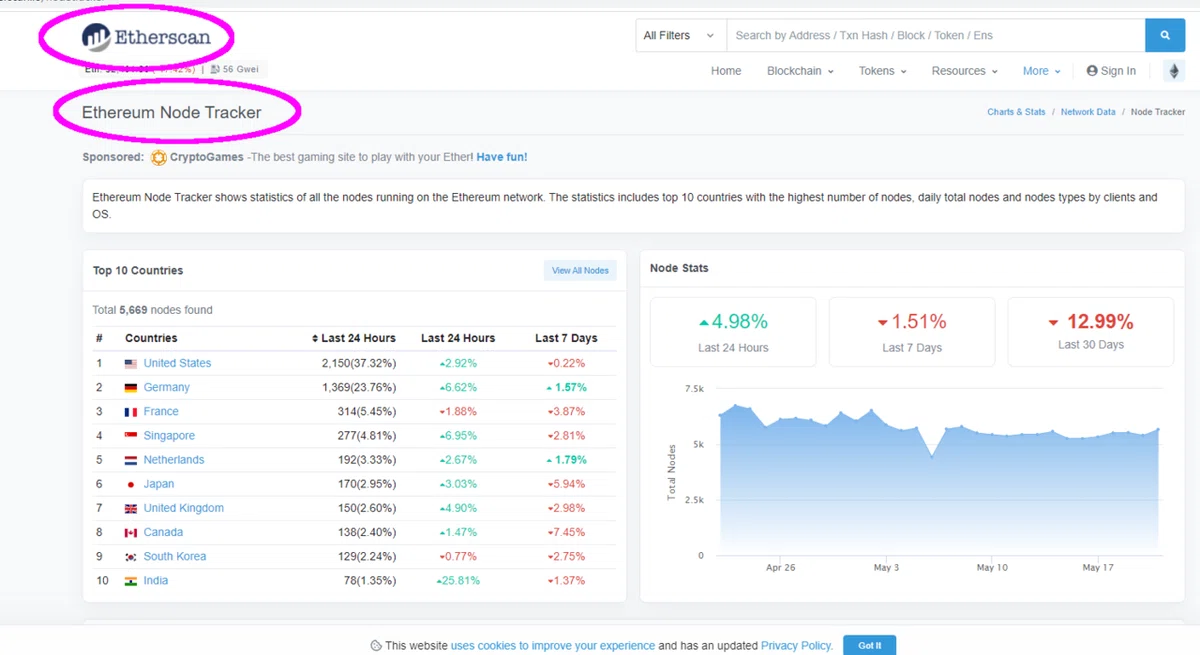Click the Total 5,669 nodes found text
Image resolution: width=1200 pixels, height=655 pixels.
(152, 310)
